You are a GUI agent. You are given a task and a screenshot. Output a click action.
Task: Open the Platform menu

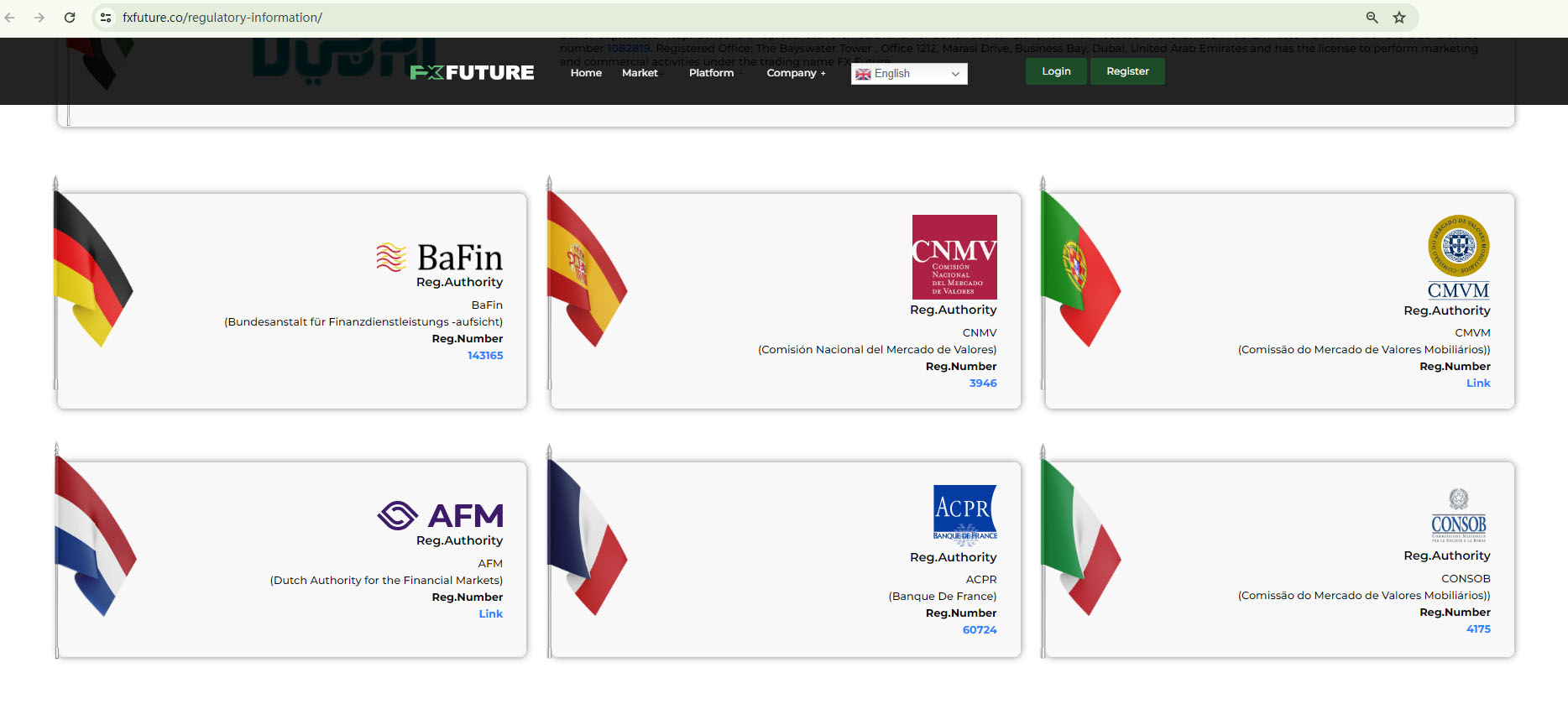pos(711,73)
